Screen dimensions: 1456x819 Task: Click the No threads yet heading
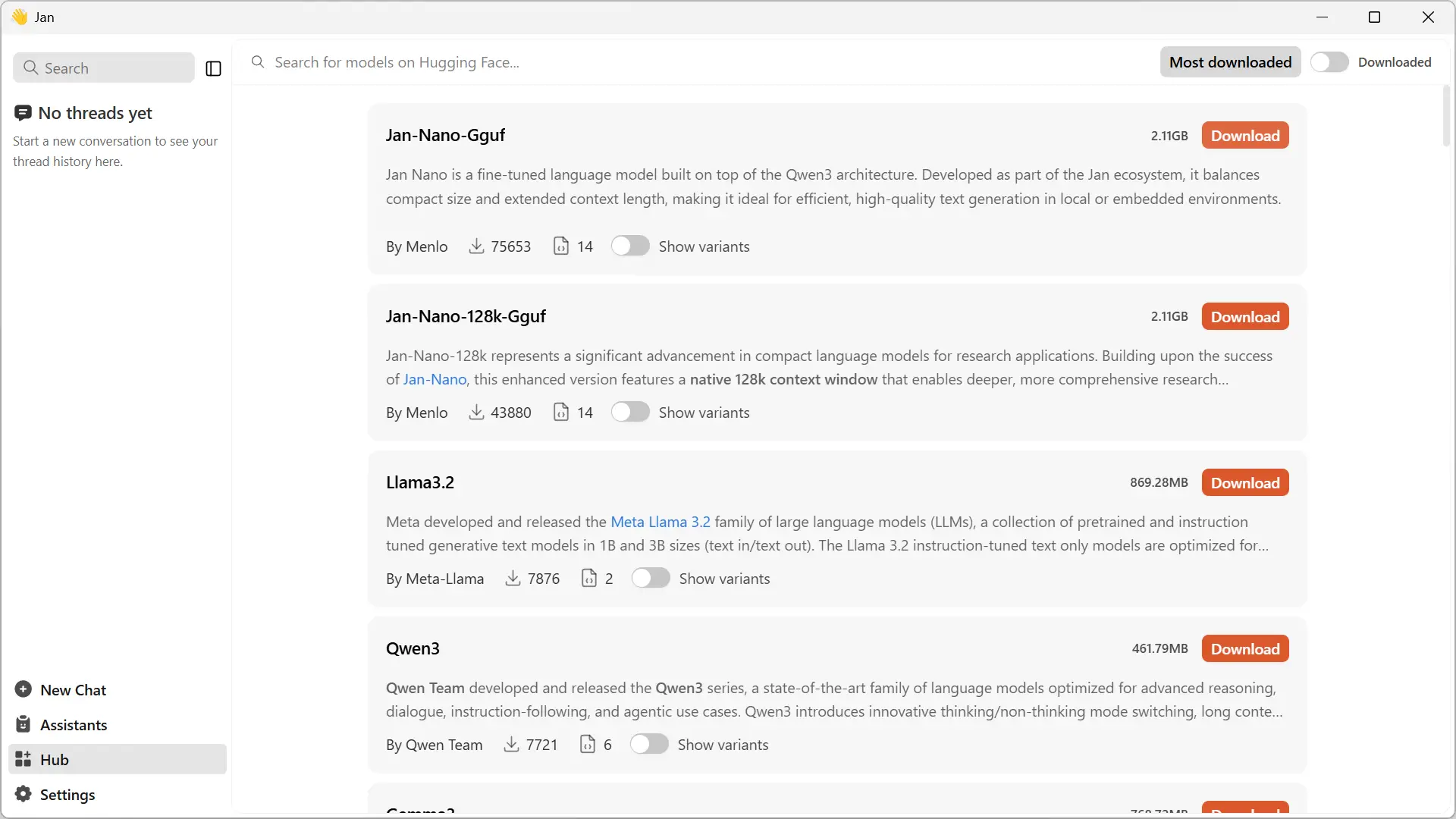[x=96, y=113]
